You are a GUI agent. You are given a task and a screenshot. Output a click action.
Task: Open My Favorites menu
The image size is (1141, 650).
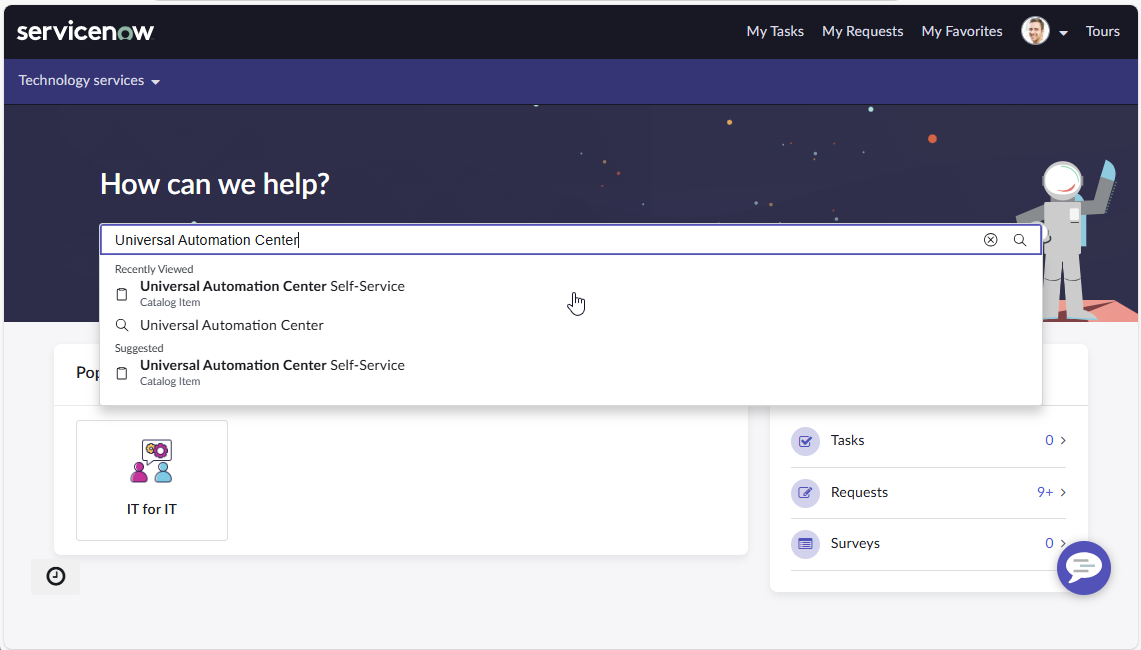point(962,31)
